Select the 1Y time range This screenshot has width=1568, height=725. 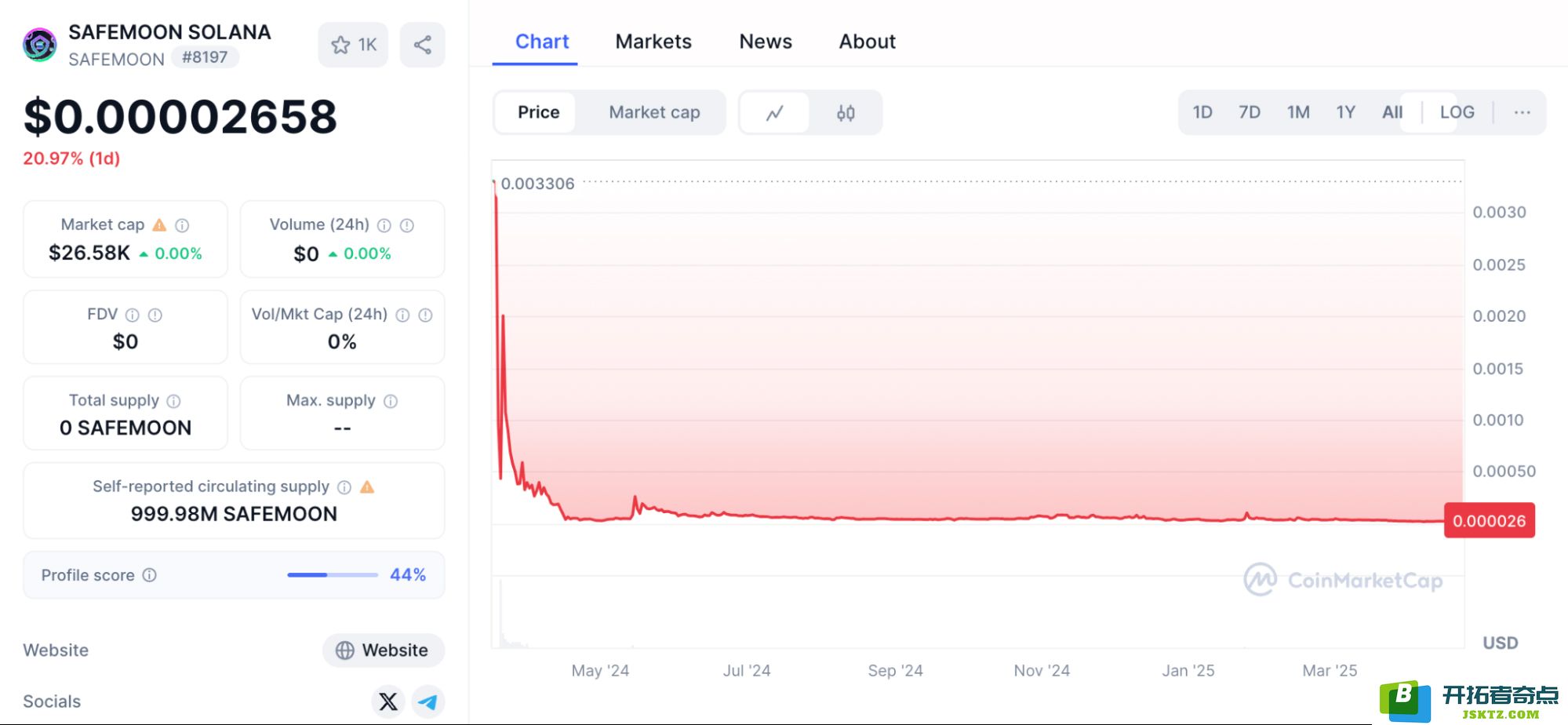click(x=1346, y=112)
